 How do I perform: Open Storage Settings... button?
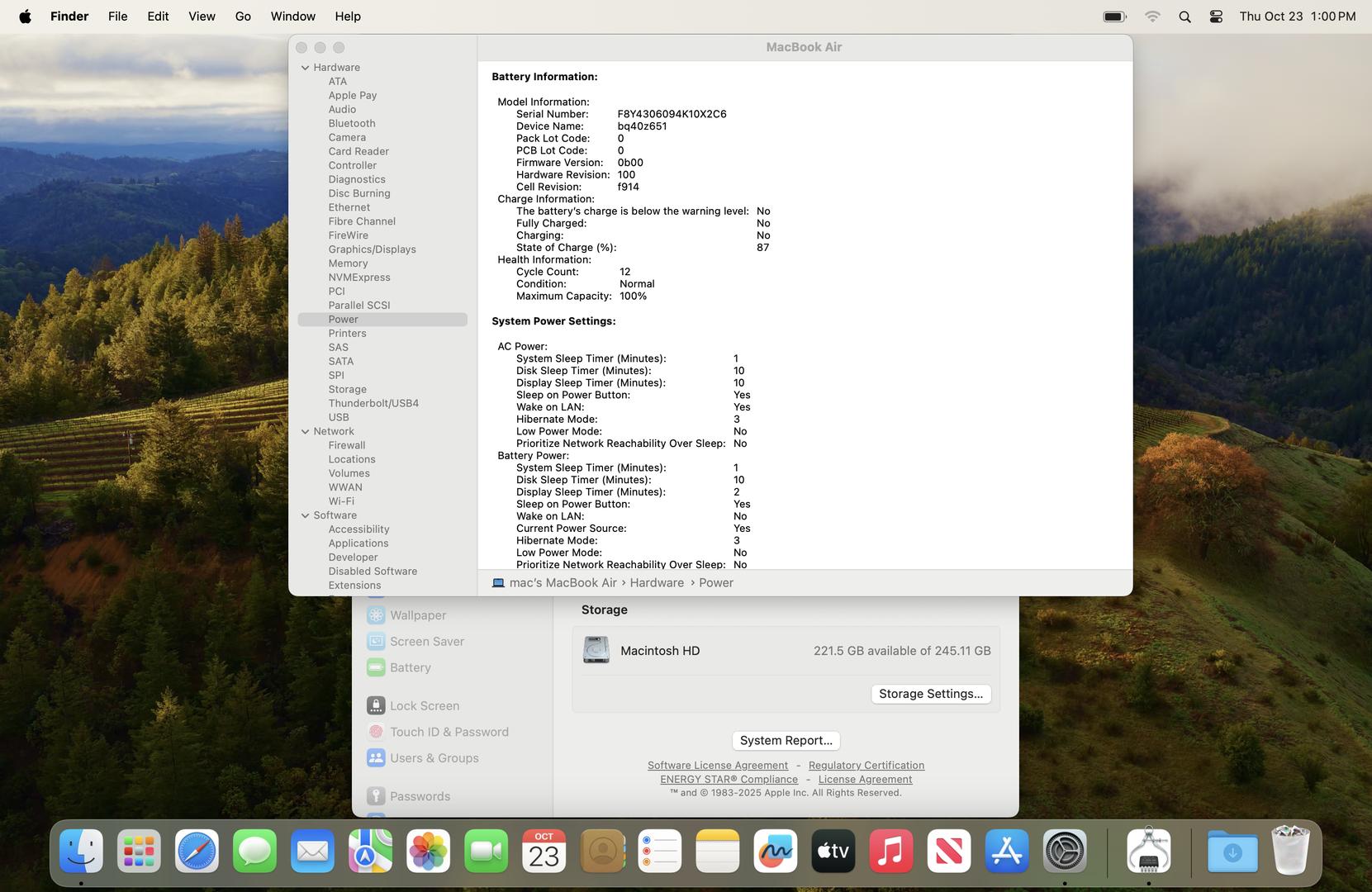pos(930,694)
